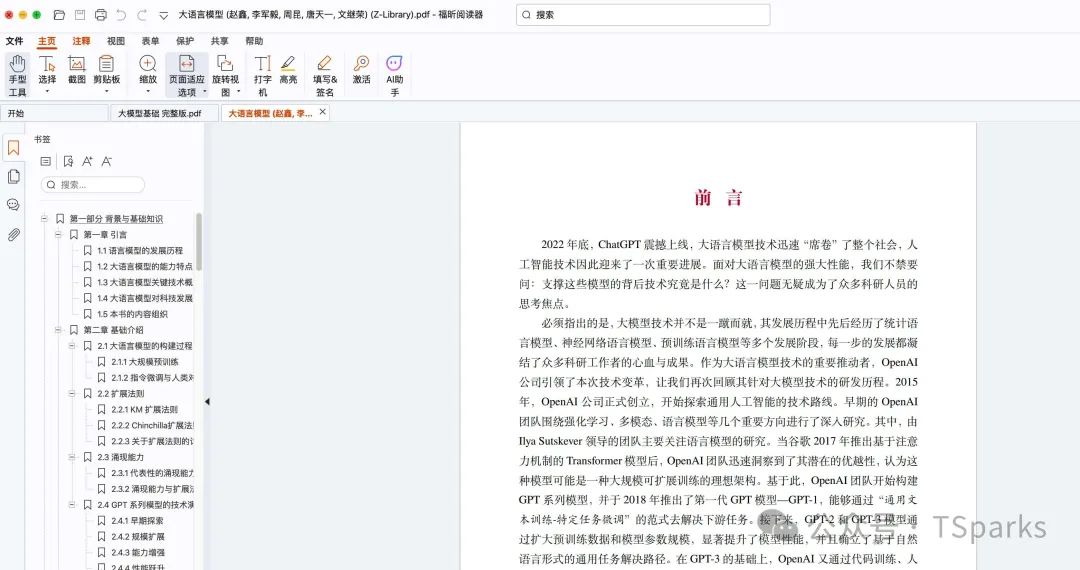This screenshot has width=1080, height=570.
Task: Click the bookmarks panel vertical scrollbar
Action: click(199, 241)
